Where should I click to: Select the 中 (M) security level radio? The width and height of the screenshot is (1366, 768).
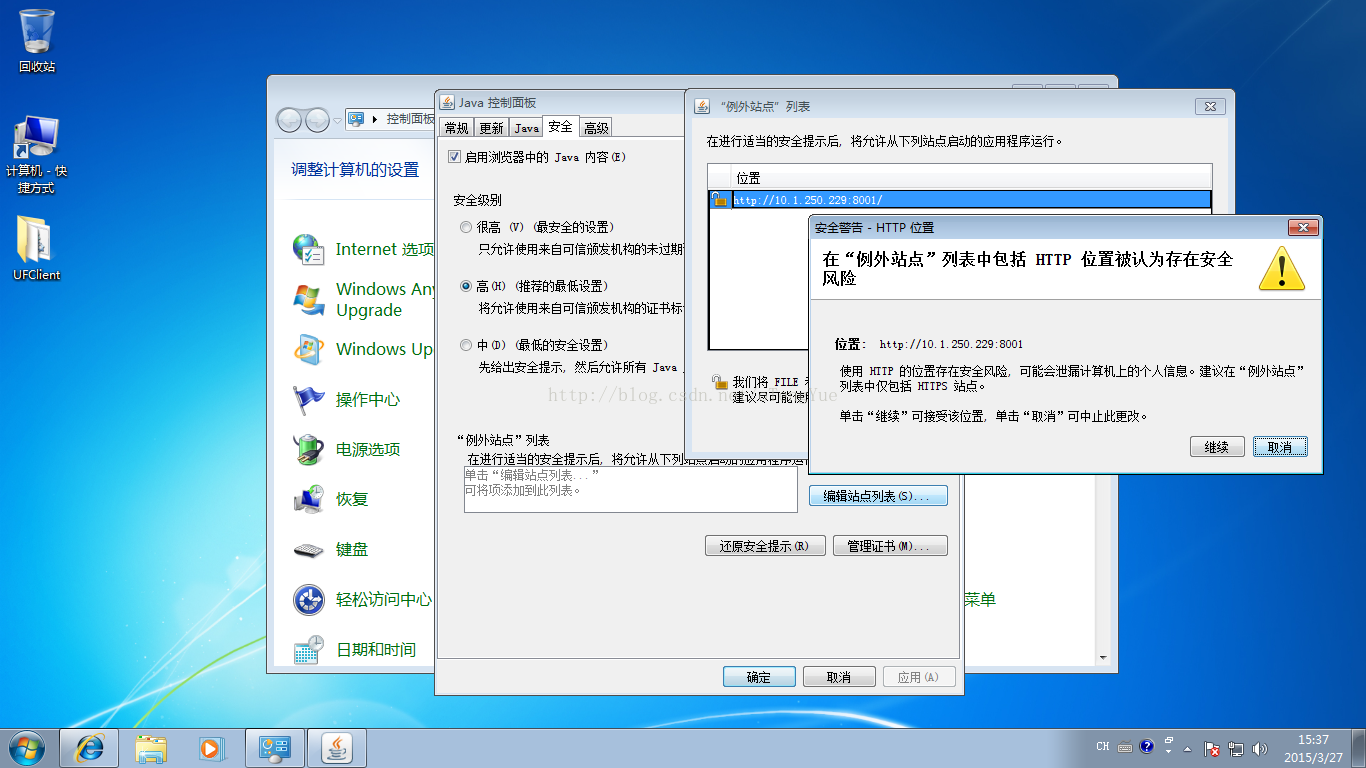466,345
